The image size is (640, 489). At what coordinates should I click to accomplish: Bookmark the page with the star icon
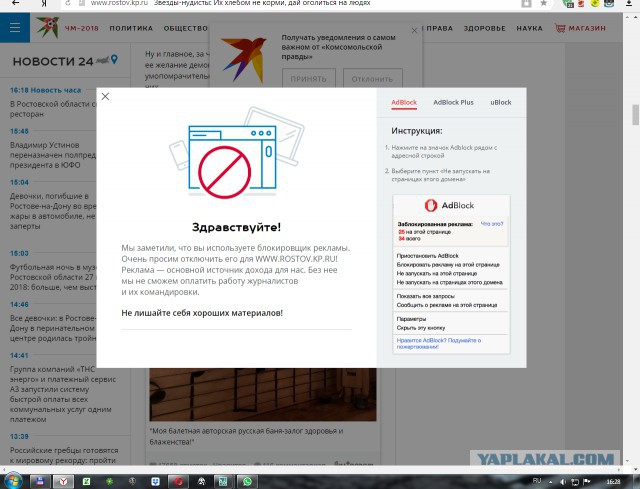point(544,3)
